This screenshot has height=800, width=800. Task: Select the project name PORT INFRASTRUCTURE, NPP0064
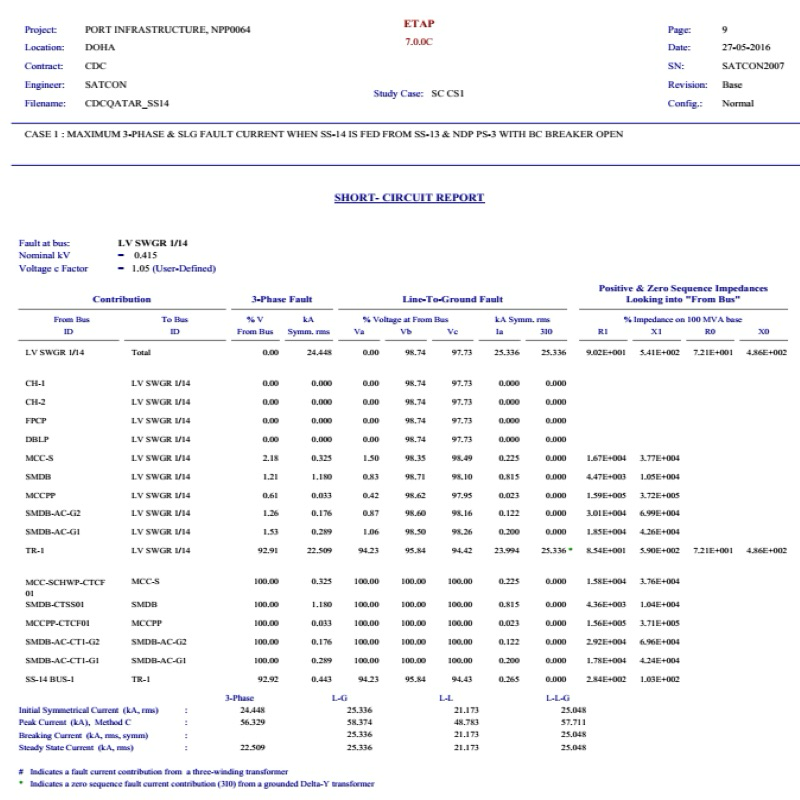(167, 30)
